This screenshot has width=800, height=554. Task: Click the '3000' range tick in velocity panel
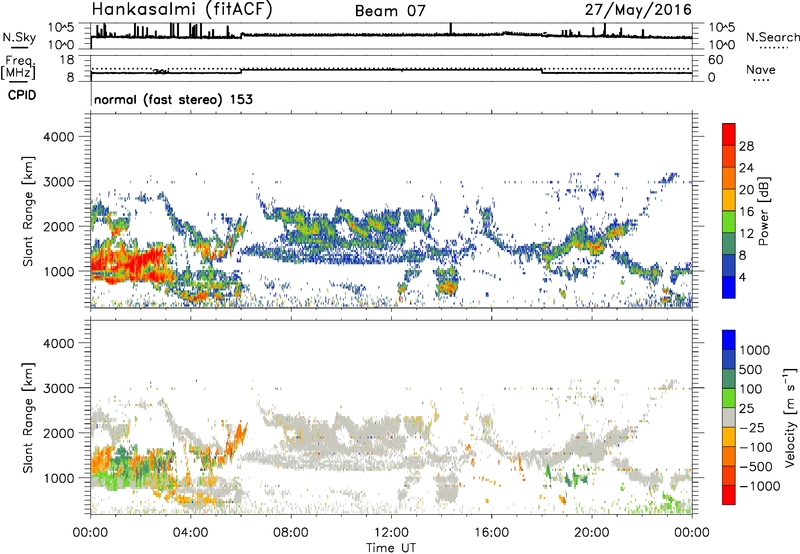(x=58, y=388)
